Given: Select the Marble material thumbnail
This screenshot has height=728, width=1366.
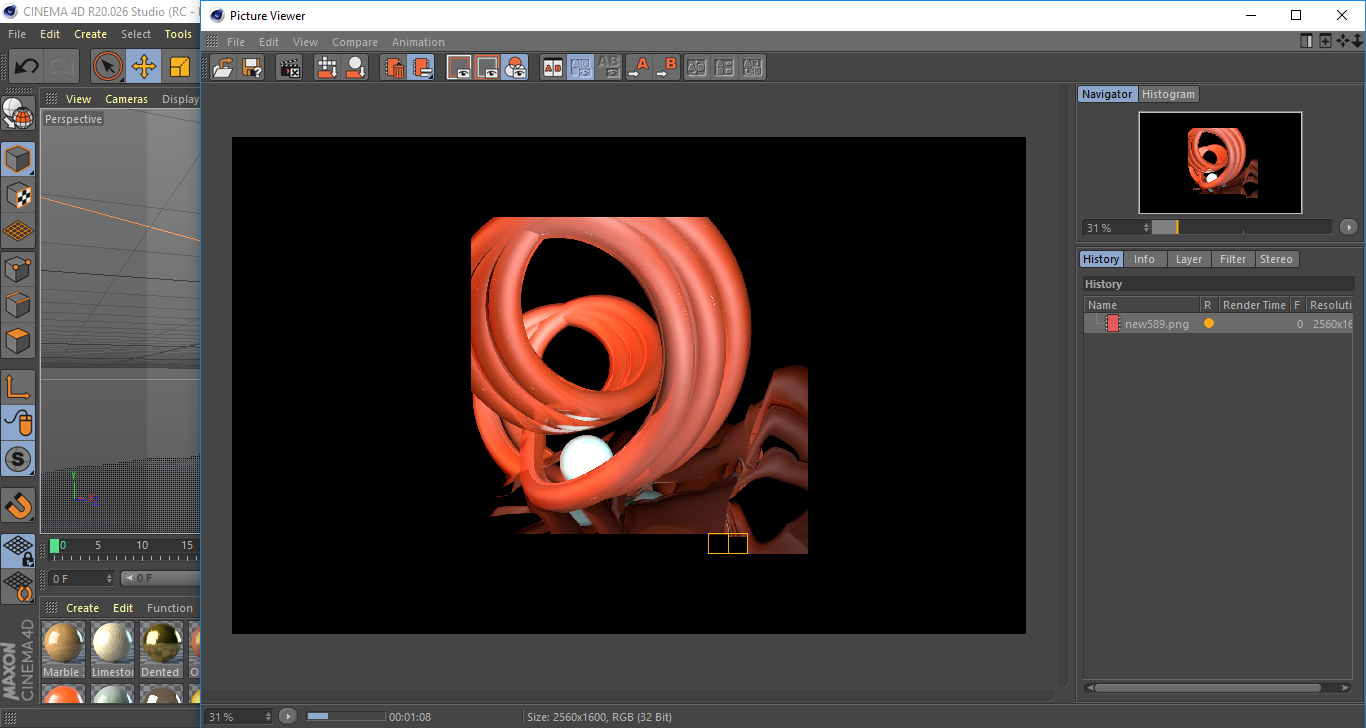Looking at the screenshot, I should (63, 642).
